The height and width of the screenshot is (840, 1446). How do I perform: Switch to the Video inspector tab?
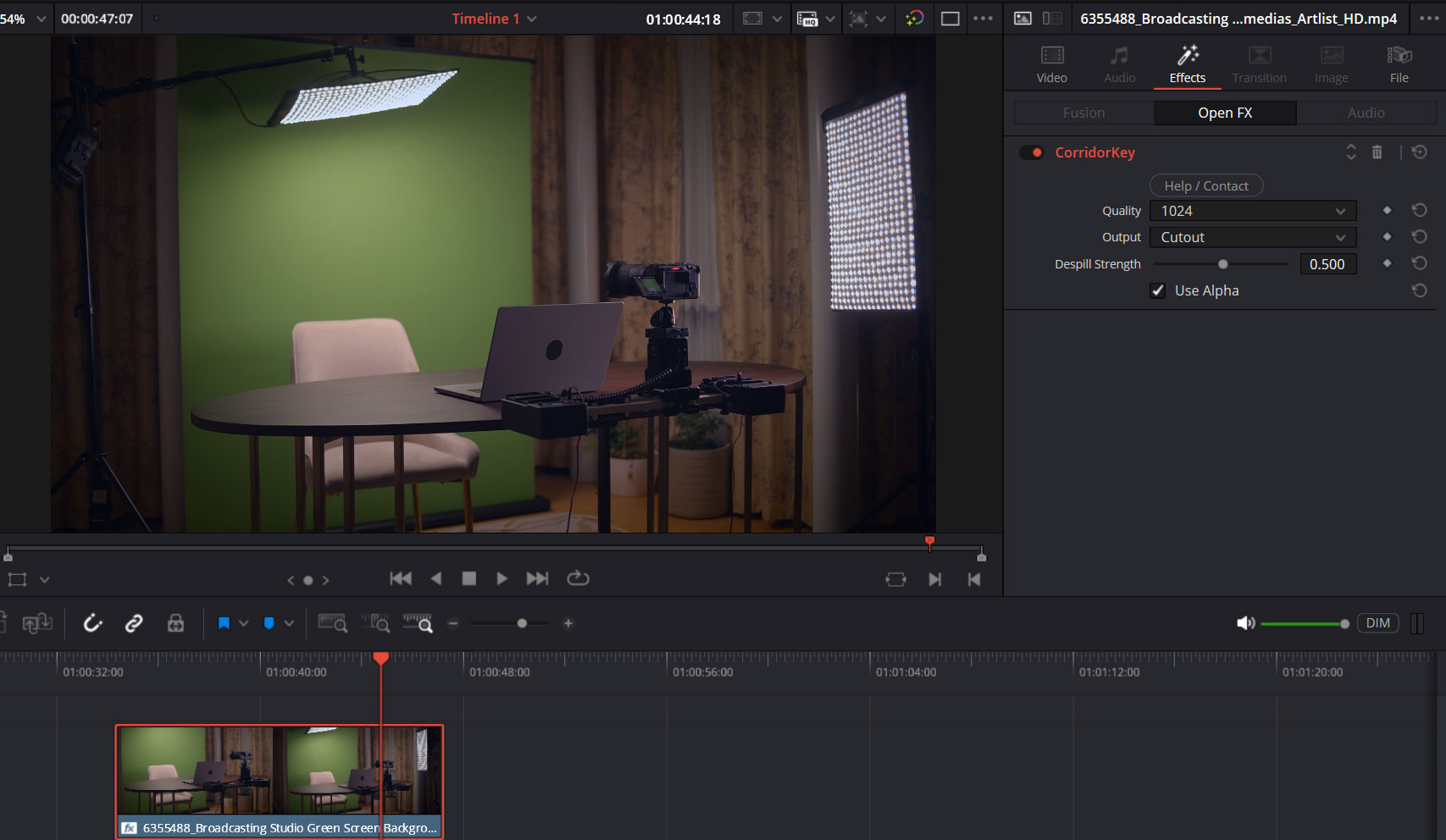tap(1051, 64)
